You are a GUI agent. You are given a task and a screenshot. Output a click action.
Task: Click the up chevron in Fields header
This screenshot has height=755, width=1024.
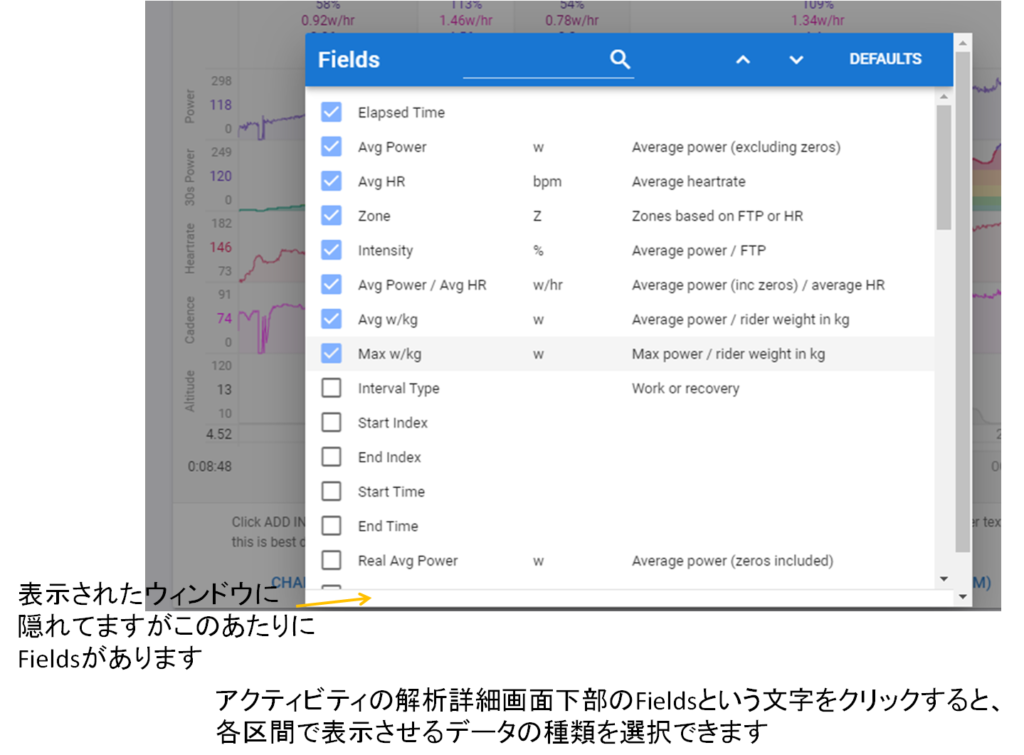point(743,59)
